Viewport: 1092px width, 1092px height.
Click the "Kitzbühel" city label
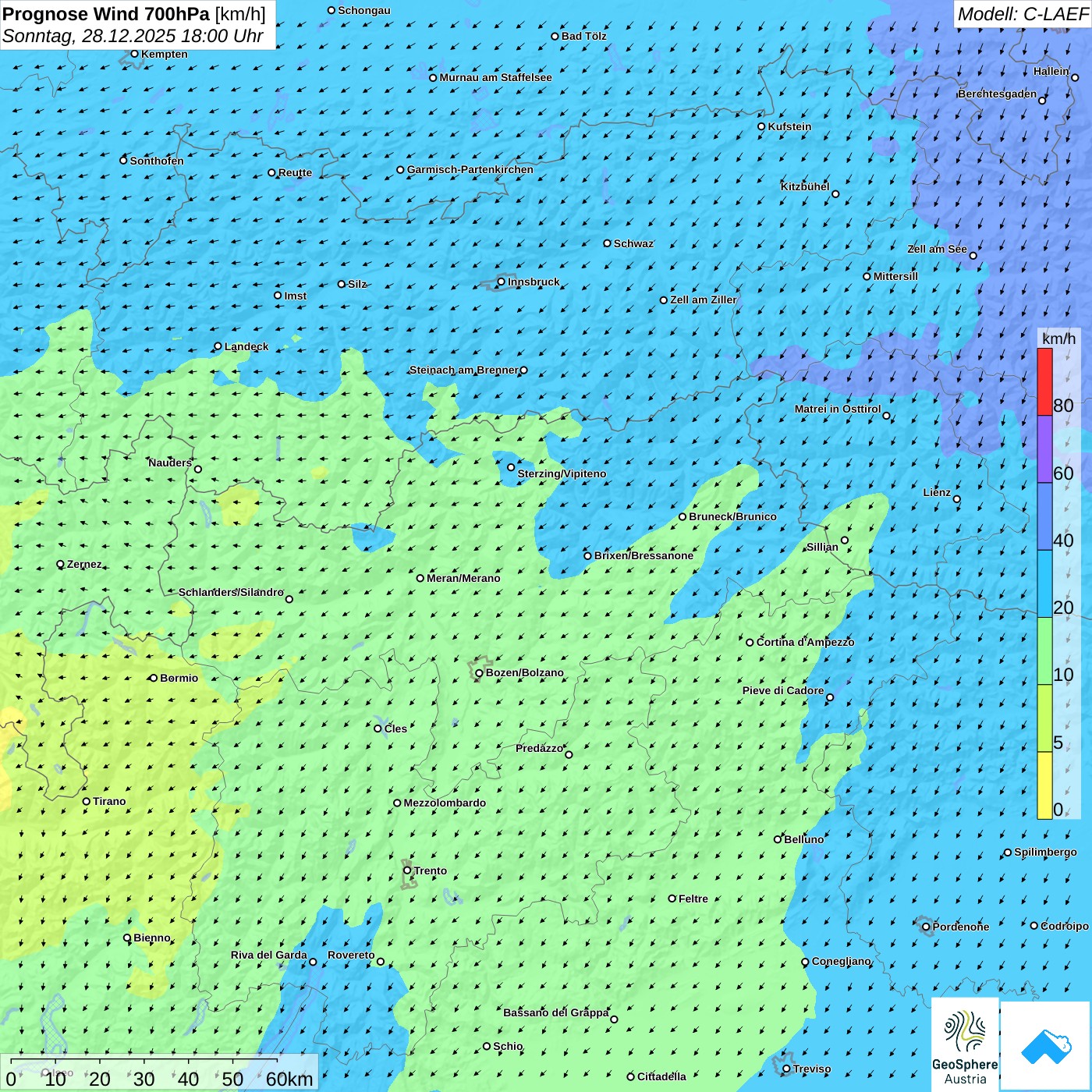pos(805,186)
